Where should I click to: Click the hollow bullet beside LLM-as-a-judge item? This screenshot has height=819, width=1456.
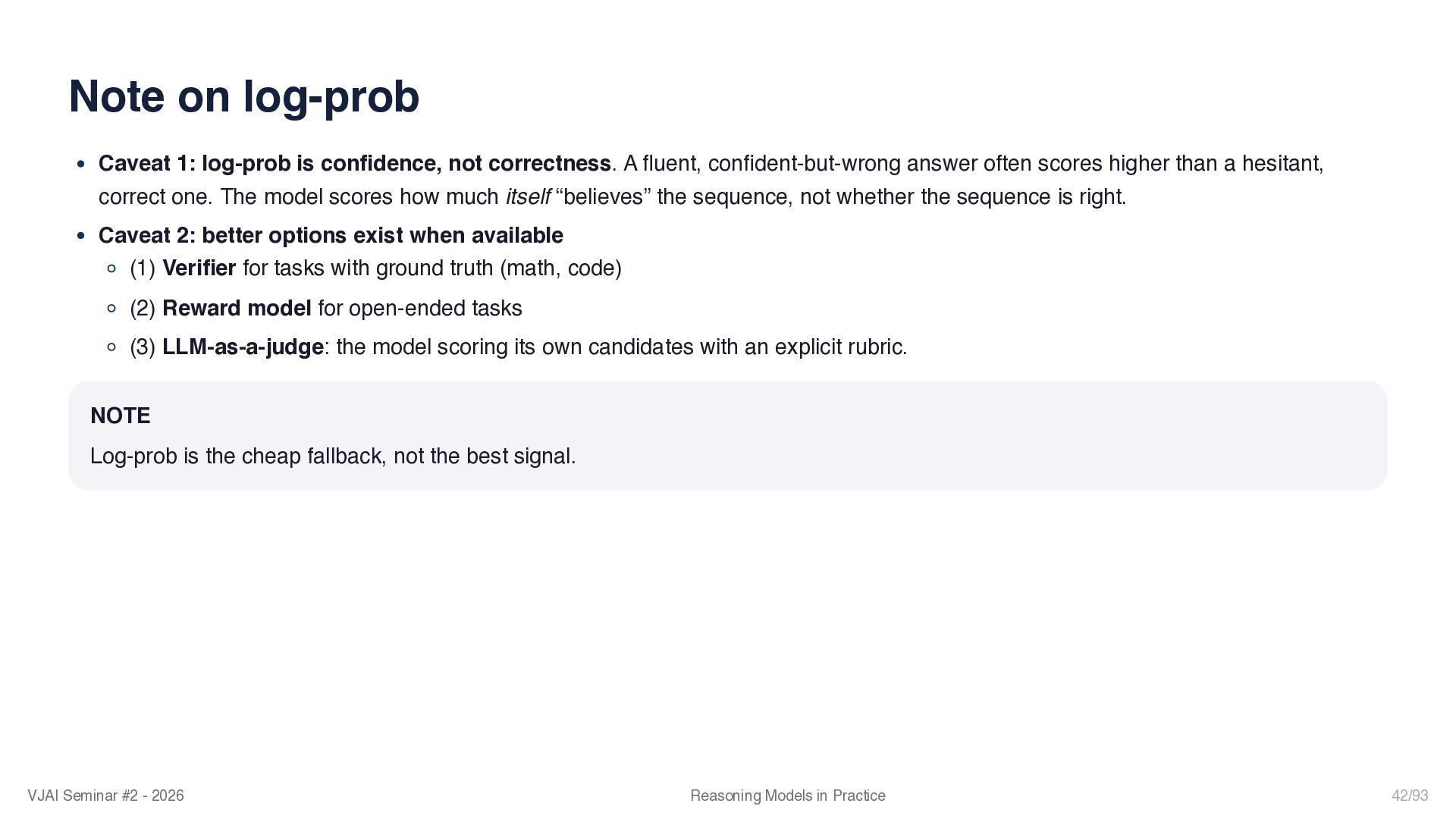[x=112, y=347]
